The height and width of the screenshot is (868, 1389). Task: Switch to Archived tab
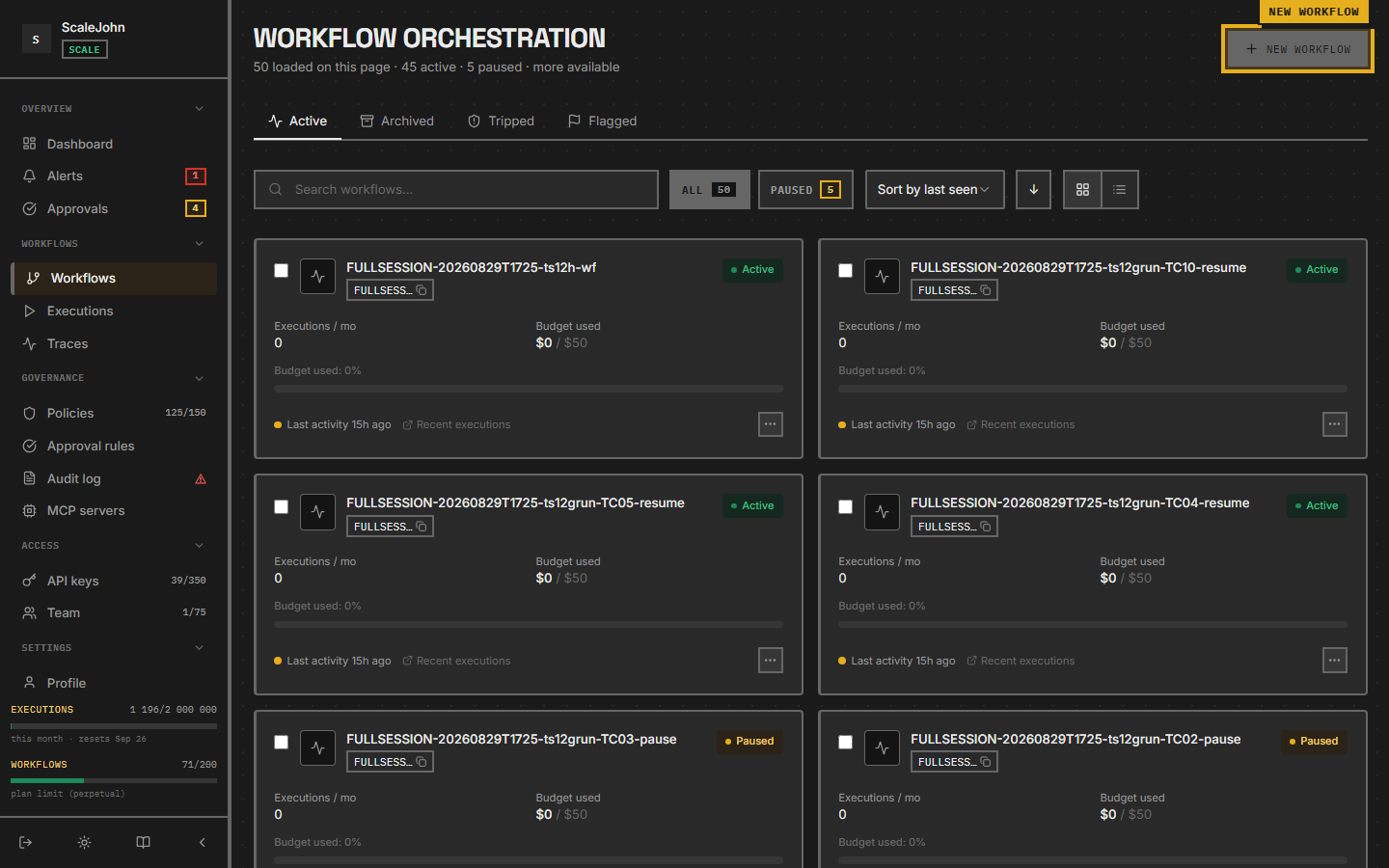point(396,121)
